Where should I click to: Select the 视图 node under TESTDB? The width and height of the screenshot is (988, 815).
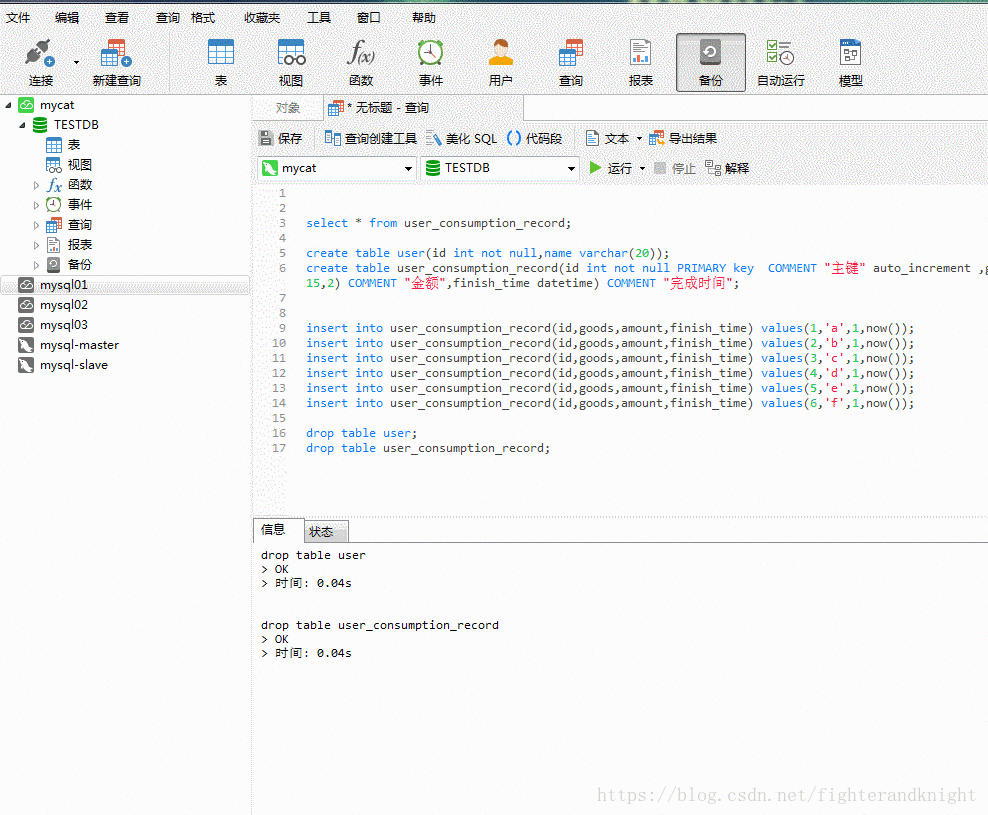coord(69,165)
